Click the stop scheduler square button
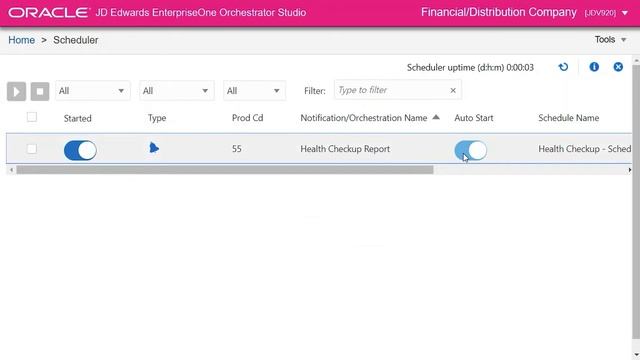The image size is (640, 360). 40,91
